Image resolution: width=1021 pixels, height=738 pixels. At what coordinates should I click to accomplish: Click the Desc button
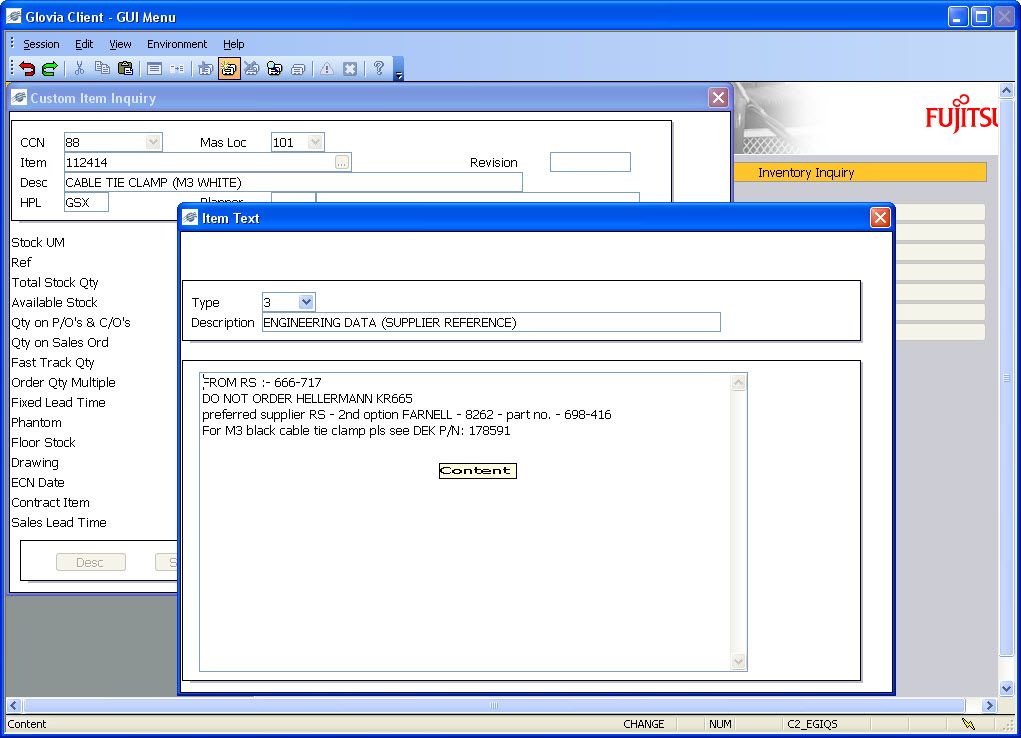click(x=90, y=563)
